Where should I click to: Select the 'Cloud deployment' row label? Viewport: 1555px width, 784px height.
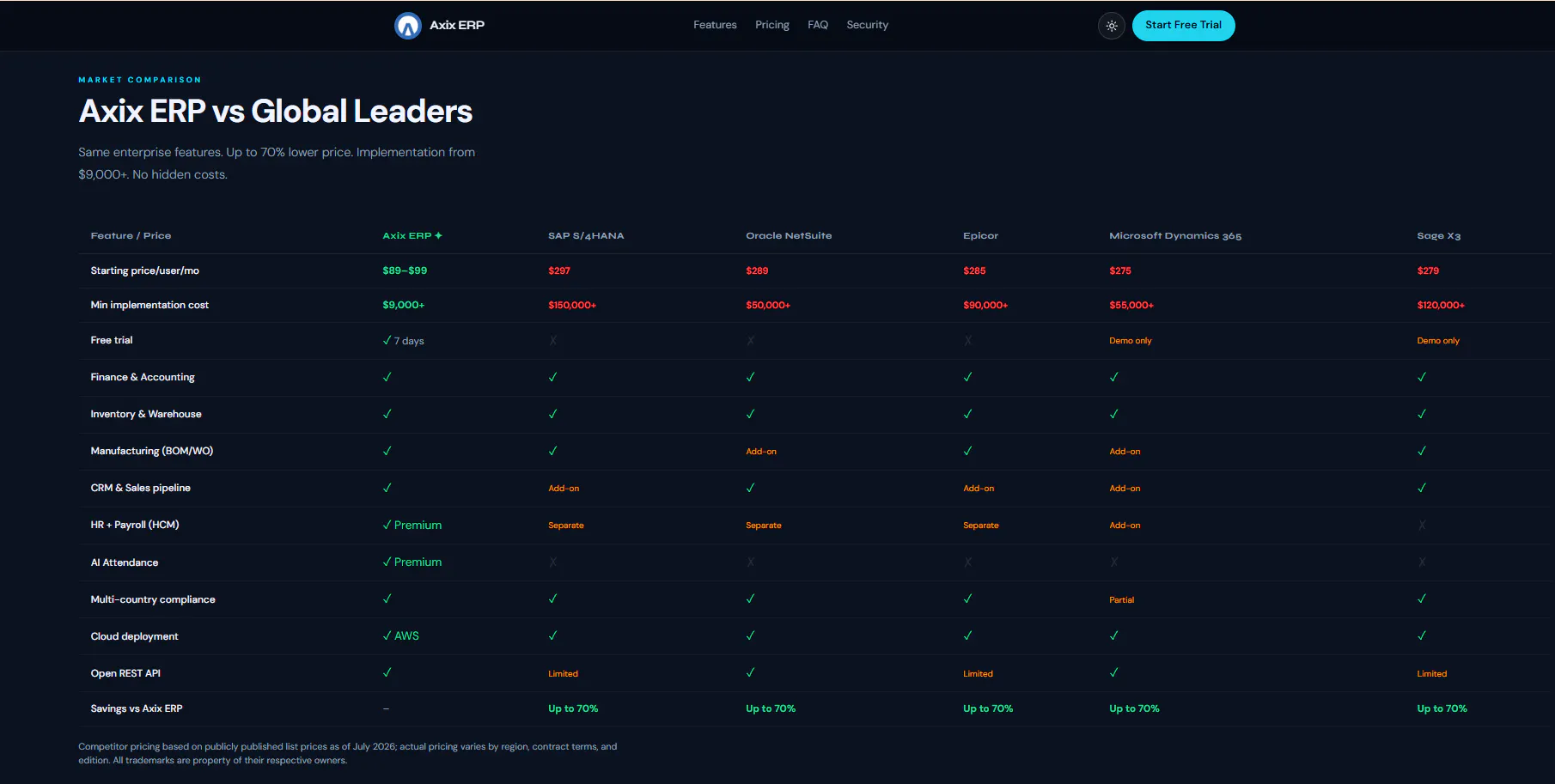coord(135,636)
